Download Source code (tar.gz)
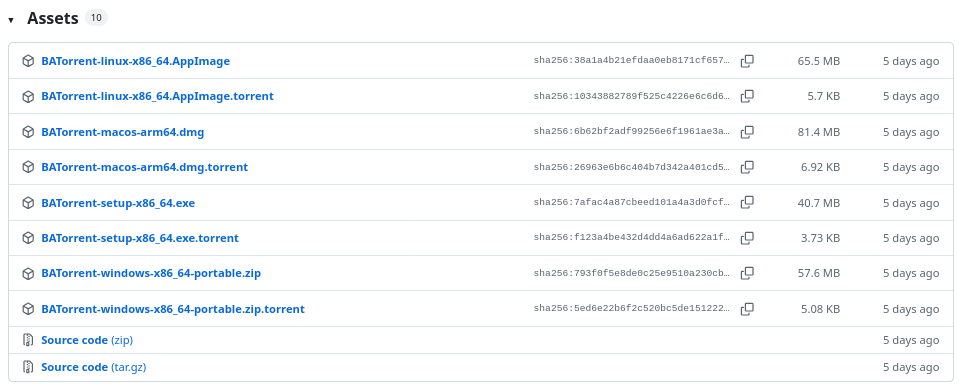Image resolution: width=959 pixels, height=392 pixels. [x=94, y=367]
